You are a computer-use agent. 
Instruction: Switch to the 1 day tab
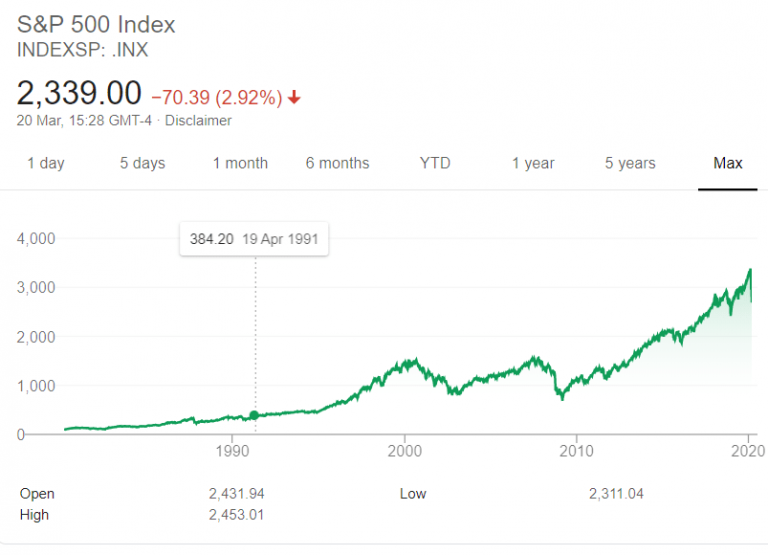(x=45, y=163)
